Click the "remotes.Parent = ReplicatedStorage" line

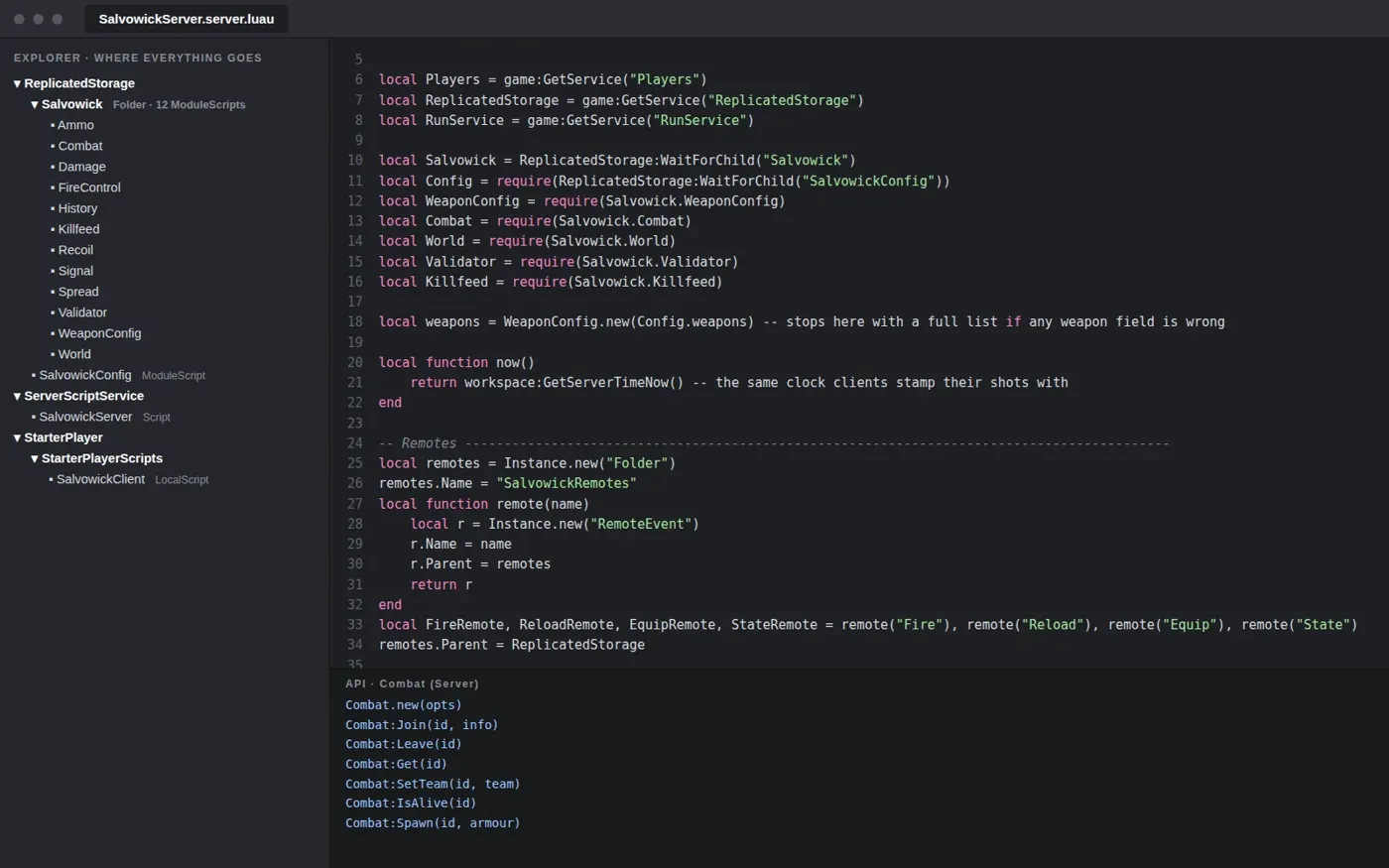(512, 645)
